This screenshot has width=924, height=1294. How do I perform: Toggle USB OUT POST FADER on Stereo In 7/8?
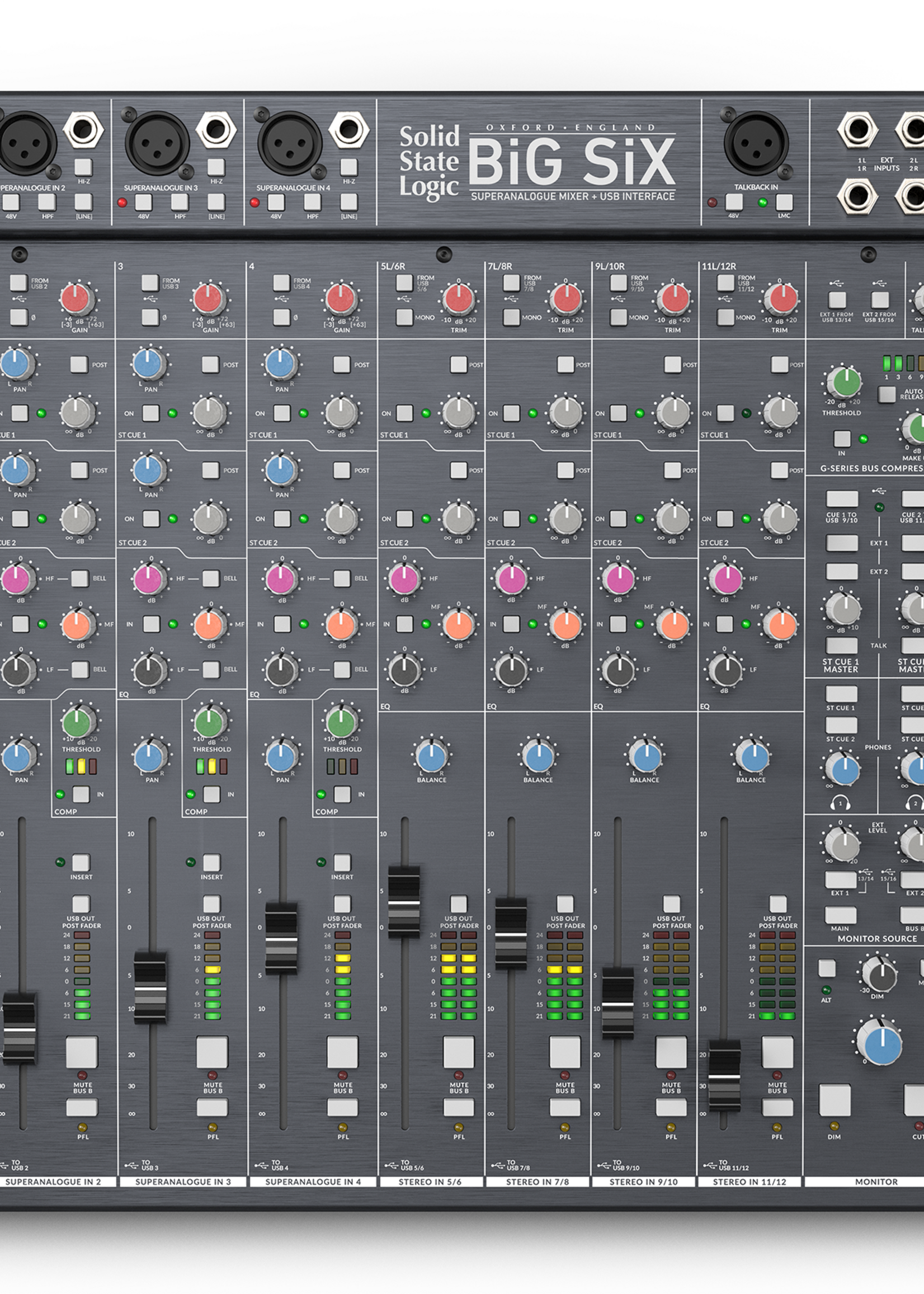click(565, 904)
